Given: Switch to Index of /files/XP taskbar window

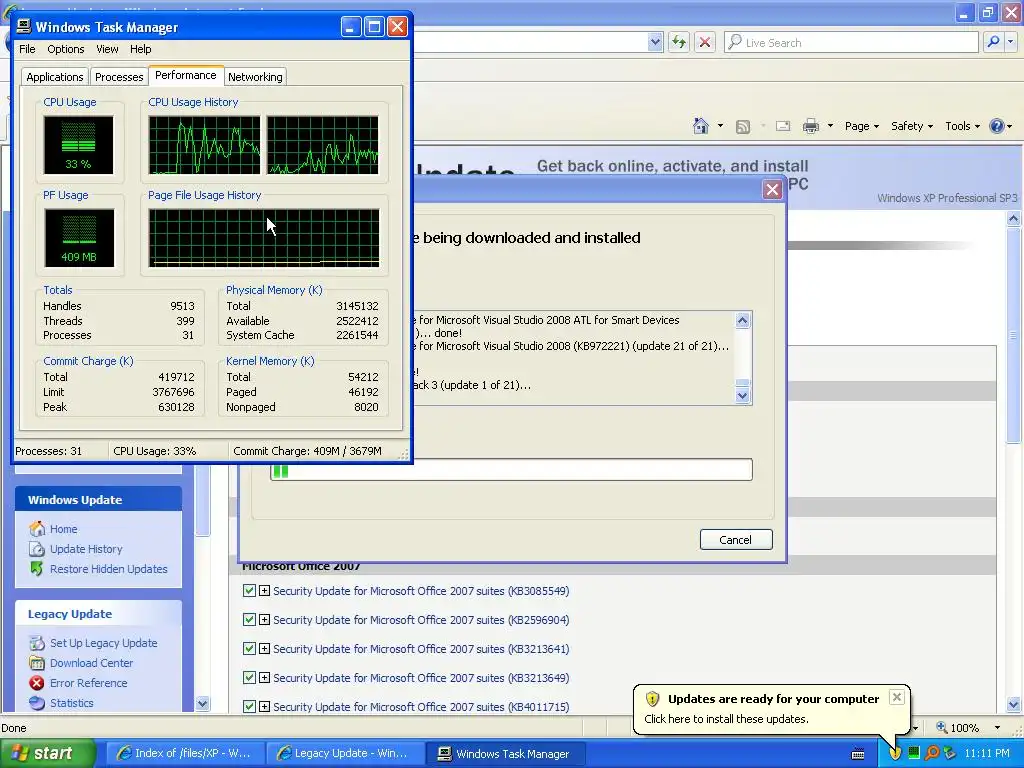Looking at the screenshot, I should [185, 753].
